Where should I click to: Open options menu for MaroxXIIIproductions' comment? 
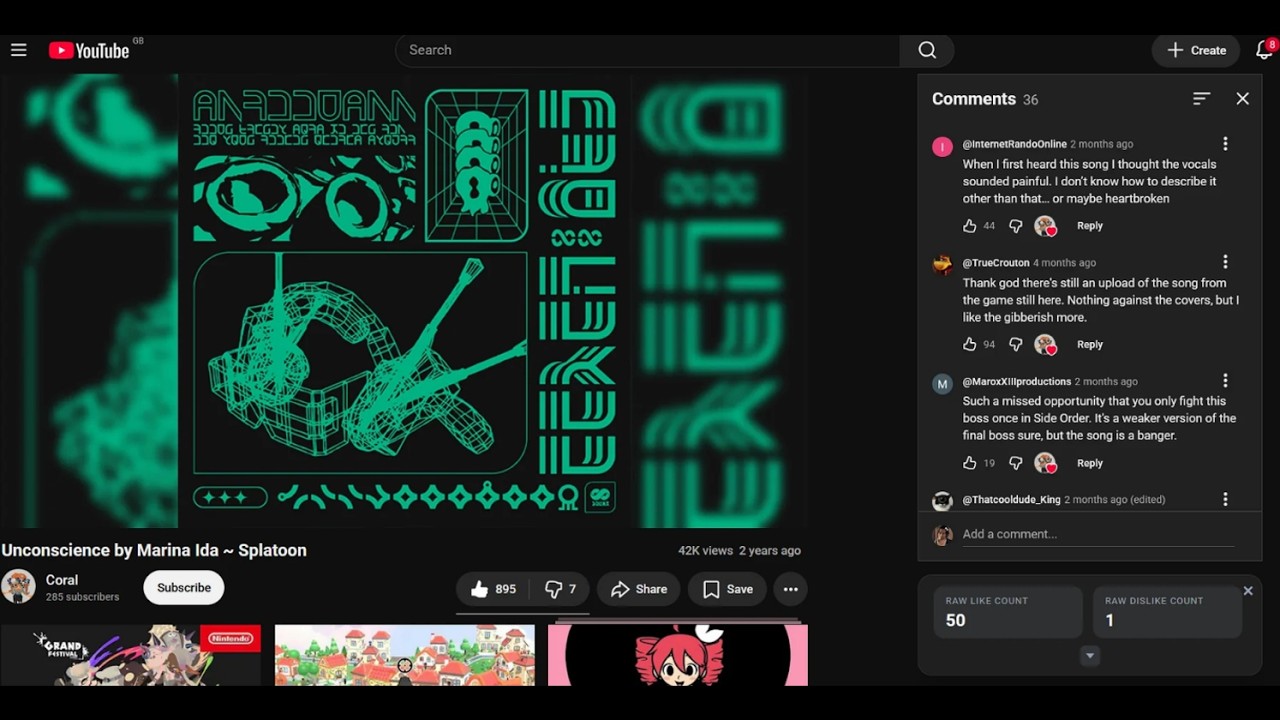coord(1225,381)
